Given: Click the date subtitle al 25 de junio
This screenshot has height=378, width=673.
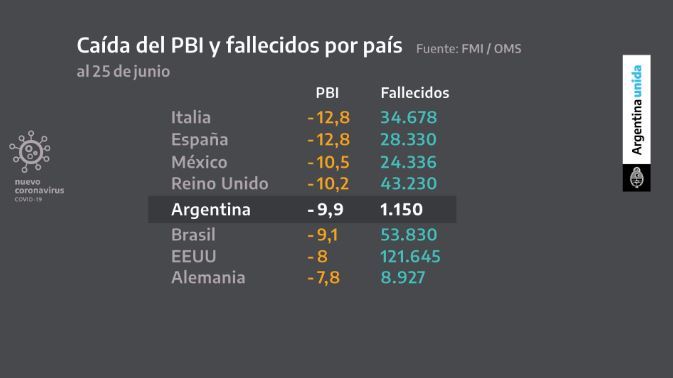Looking at the screenshot, I should click(123, 72).
